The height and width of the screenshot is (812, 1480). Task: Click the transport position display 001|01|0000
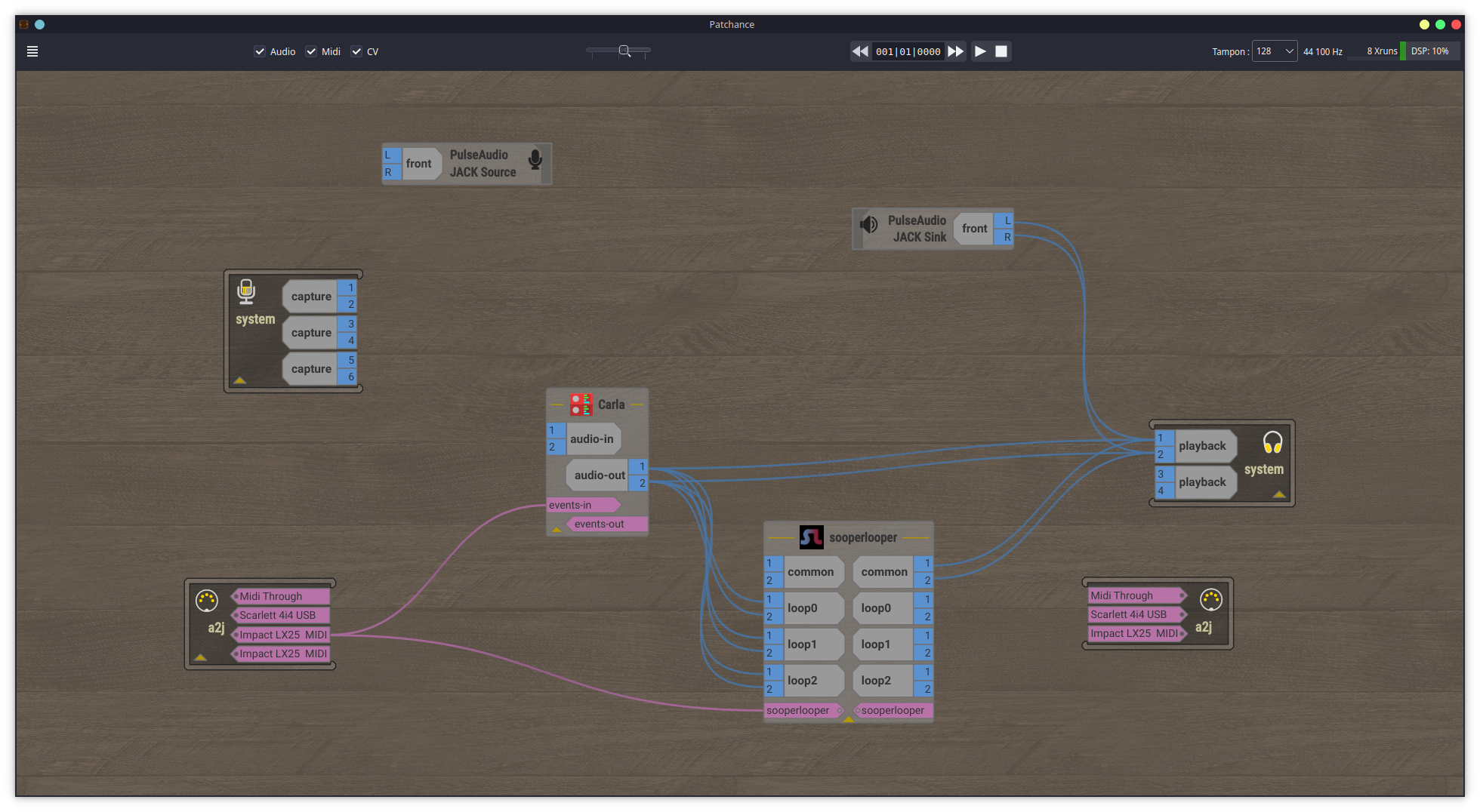908,51
